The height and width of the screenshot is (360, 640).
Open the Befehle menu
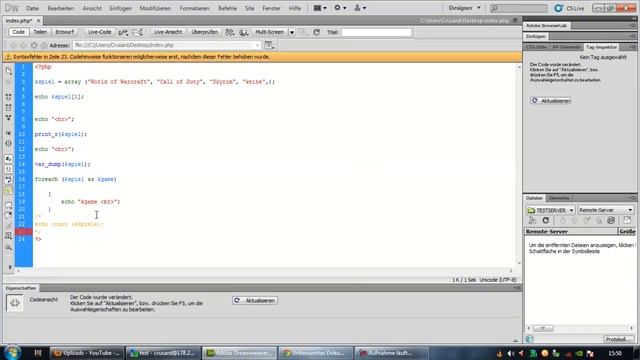pyautogui.click(x=227, y=8)
